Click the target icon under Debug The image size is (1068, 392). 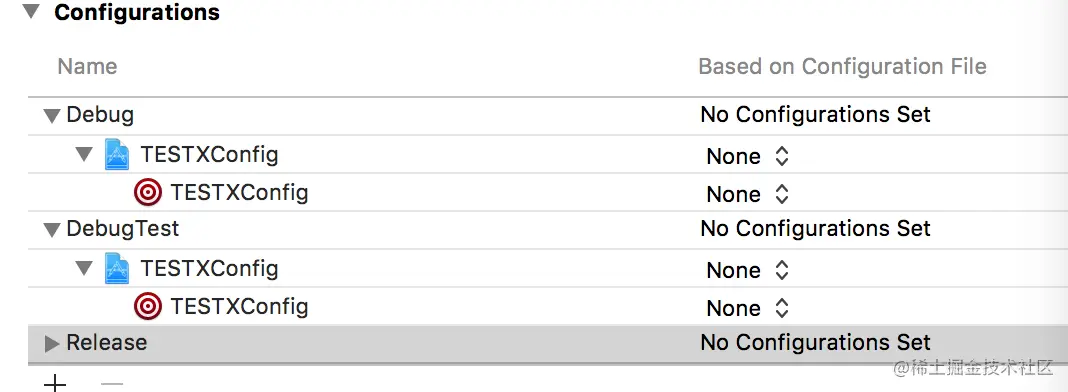[148, 193]
